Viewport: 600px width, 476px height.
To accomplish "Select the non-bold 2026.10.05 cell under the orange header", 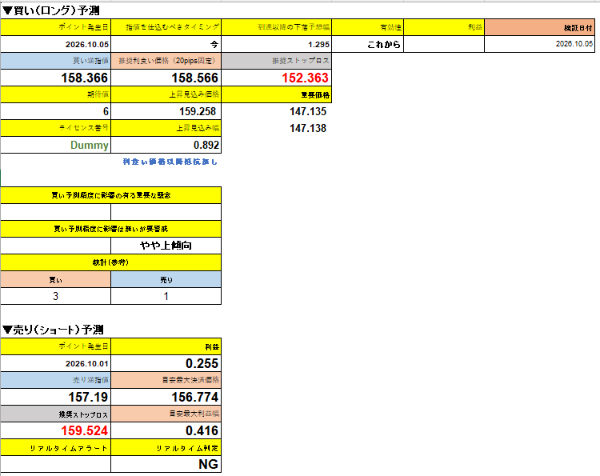I will tap(540, 44).
